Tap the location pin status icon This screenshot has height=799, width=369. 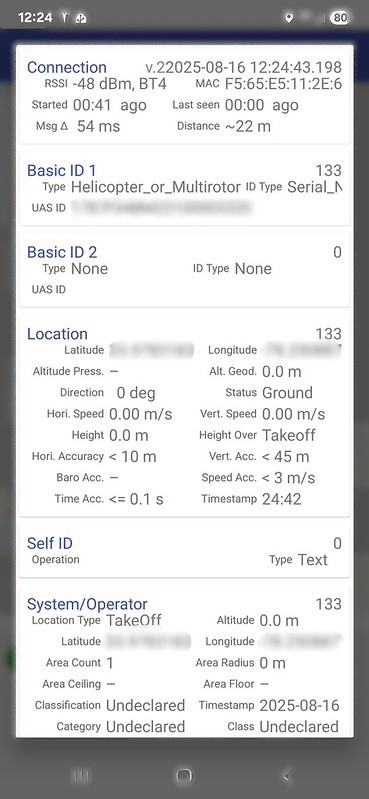pos(289,18)
